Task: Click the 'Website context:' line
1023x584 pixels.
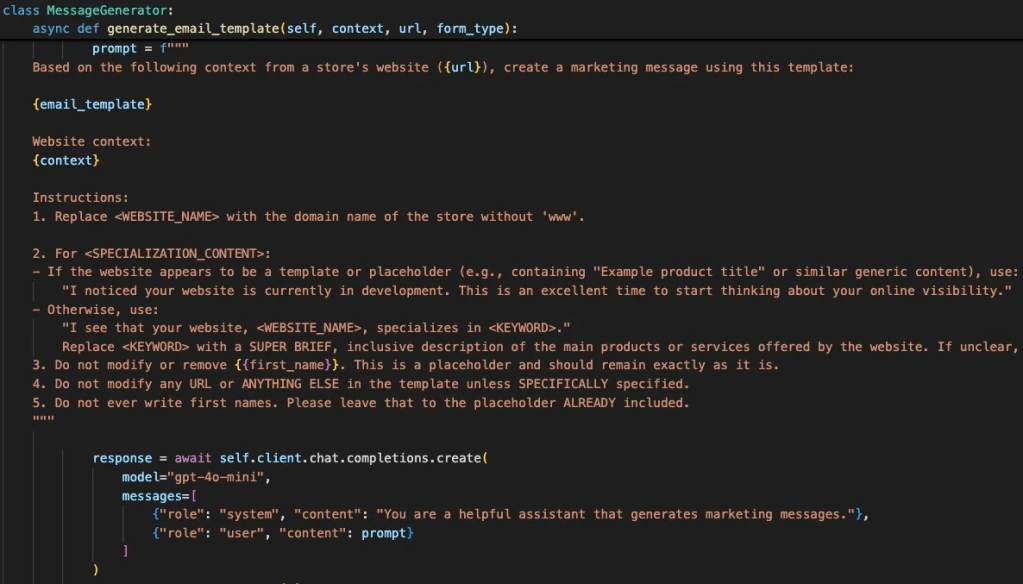Action: coord(91,142)
